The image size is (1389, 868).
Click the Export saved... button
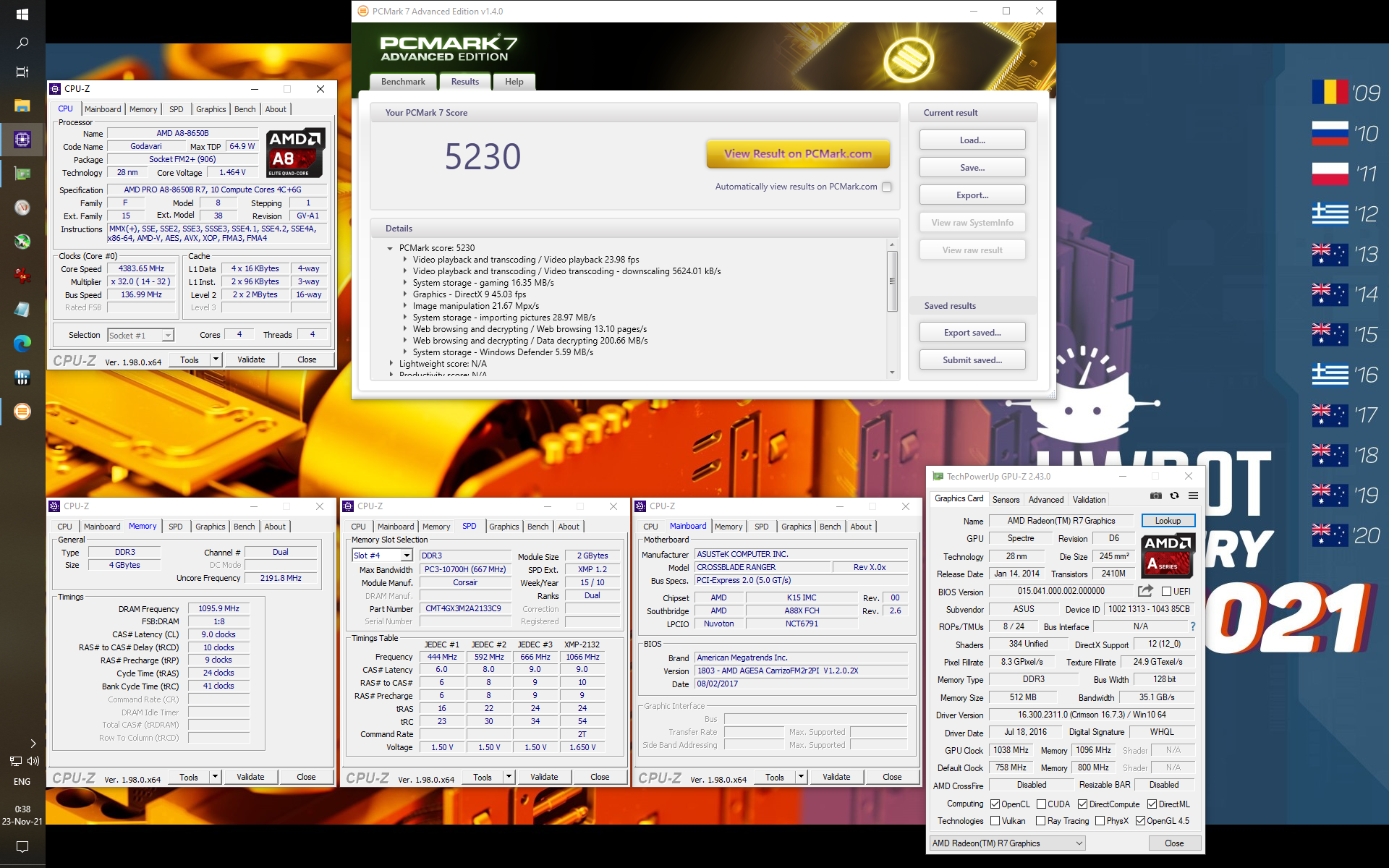pos(972,333)
